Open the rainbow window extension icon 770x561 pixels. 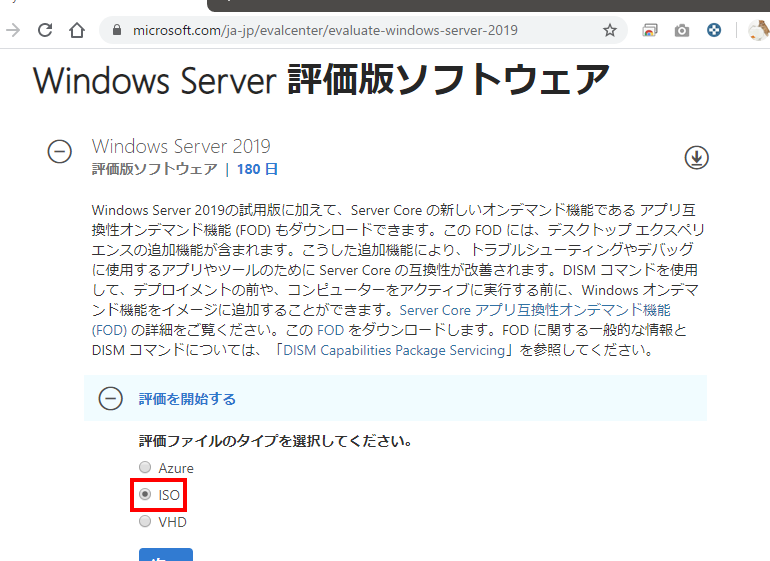tap(649, 30)
